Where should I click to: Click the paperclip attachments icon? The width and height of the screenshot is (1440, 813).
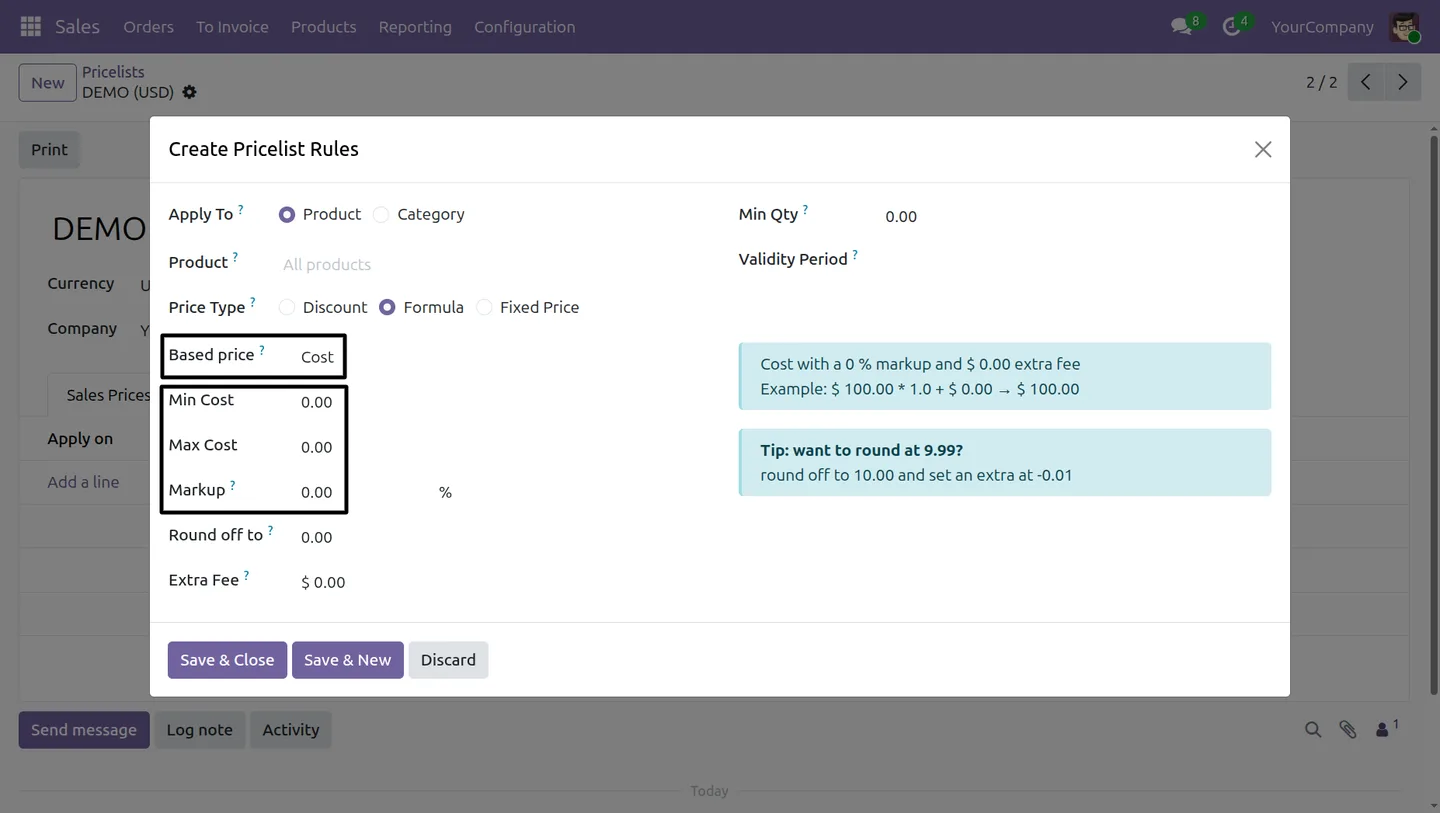[1348, 730]
